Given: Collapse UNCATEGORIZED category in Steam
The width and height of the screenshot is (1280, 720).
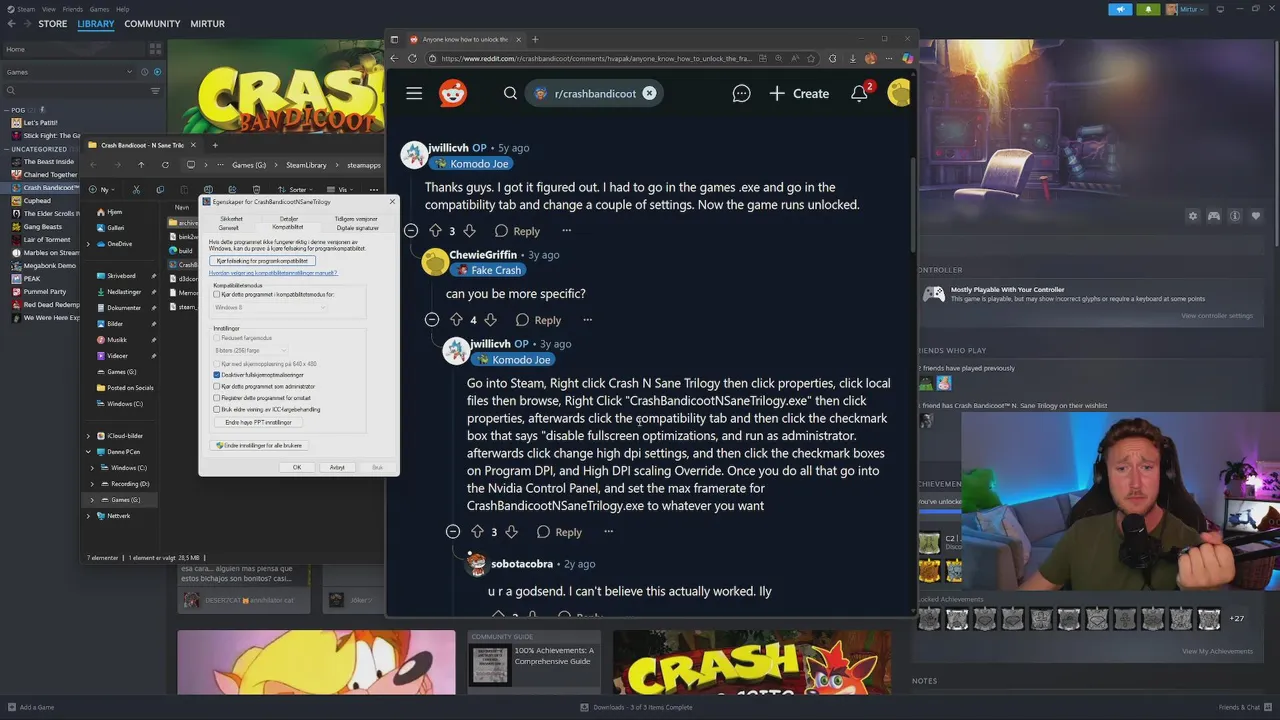Looking at the screenshot, I should click(7, 149).
